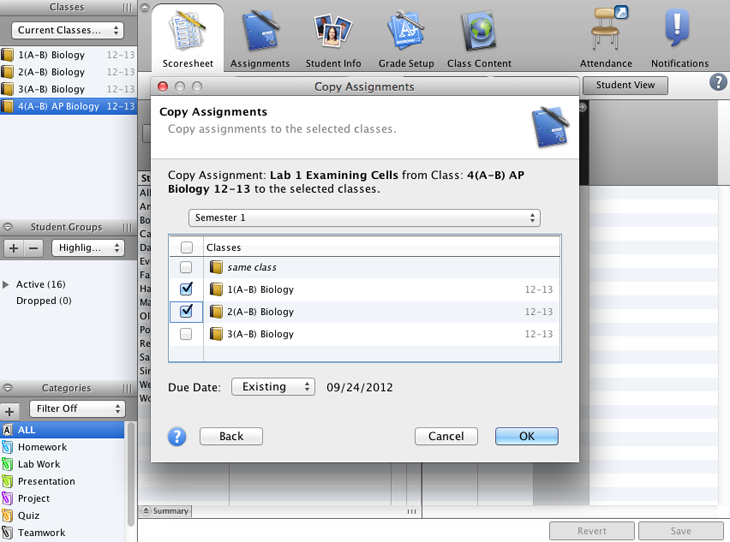The width and height of the screenshot is (730, 542).
Task: Add a new category with plus icon
Action: coord(10,410)
